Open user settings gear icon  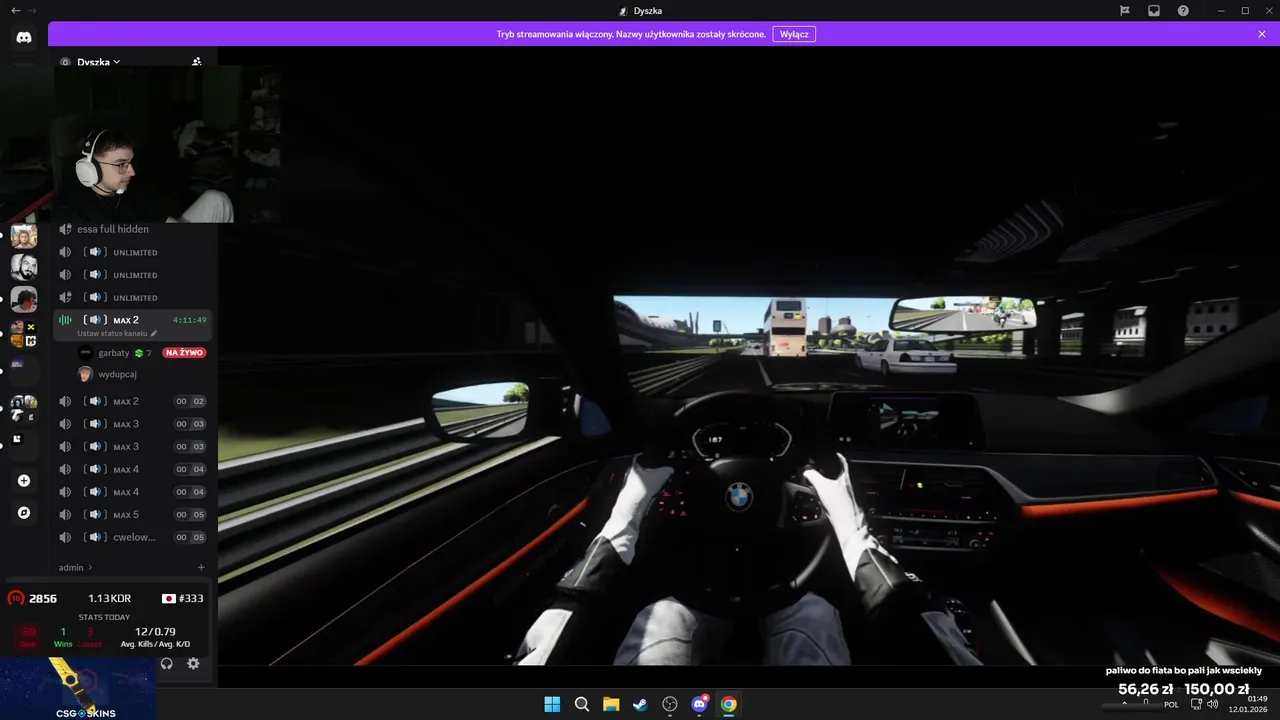tap(193, 663)
